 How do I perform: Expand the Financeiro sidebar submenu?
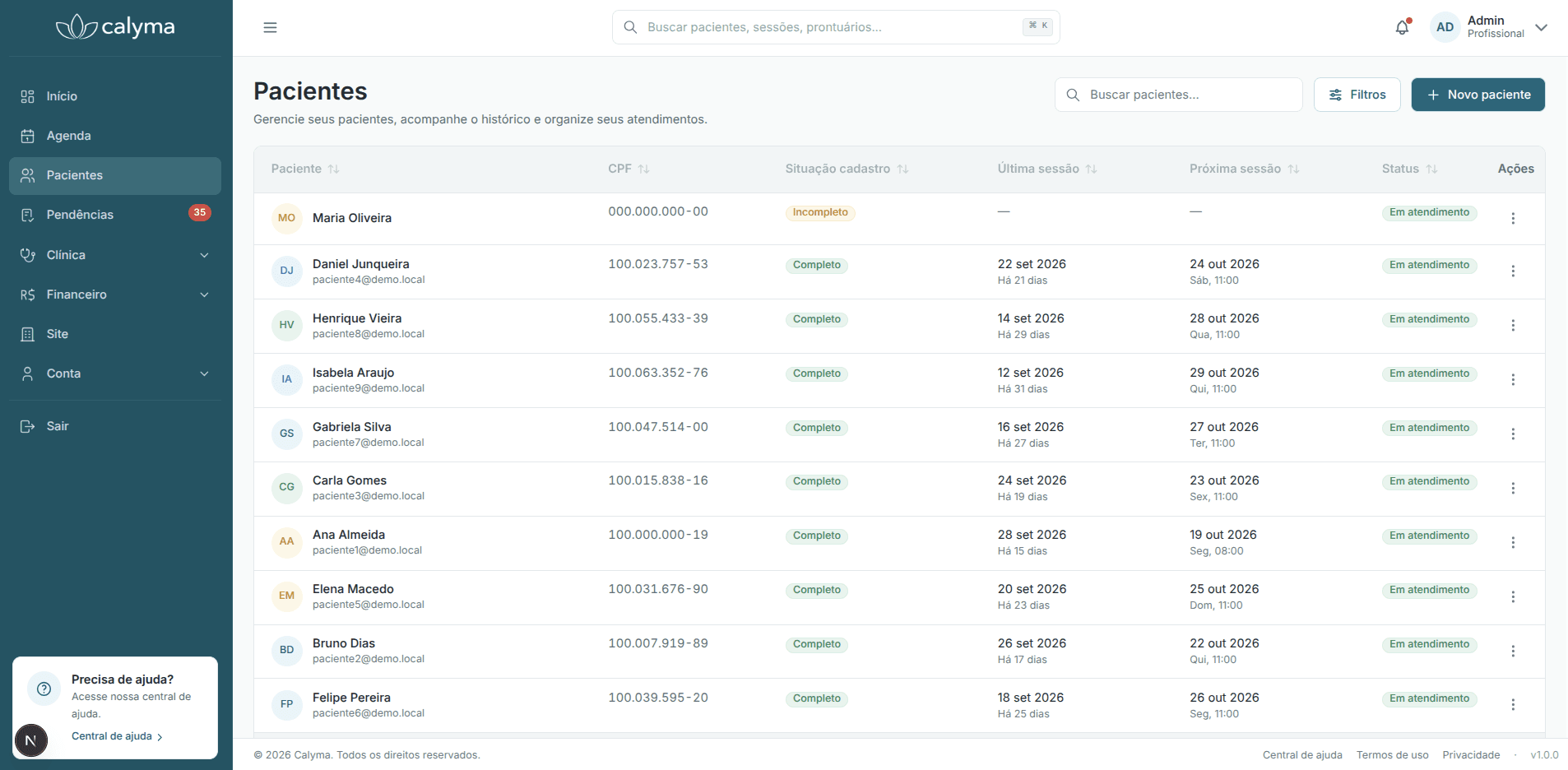tap(115, 295)
